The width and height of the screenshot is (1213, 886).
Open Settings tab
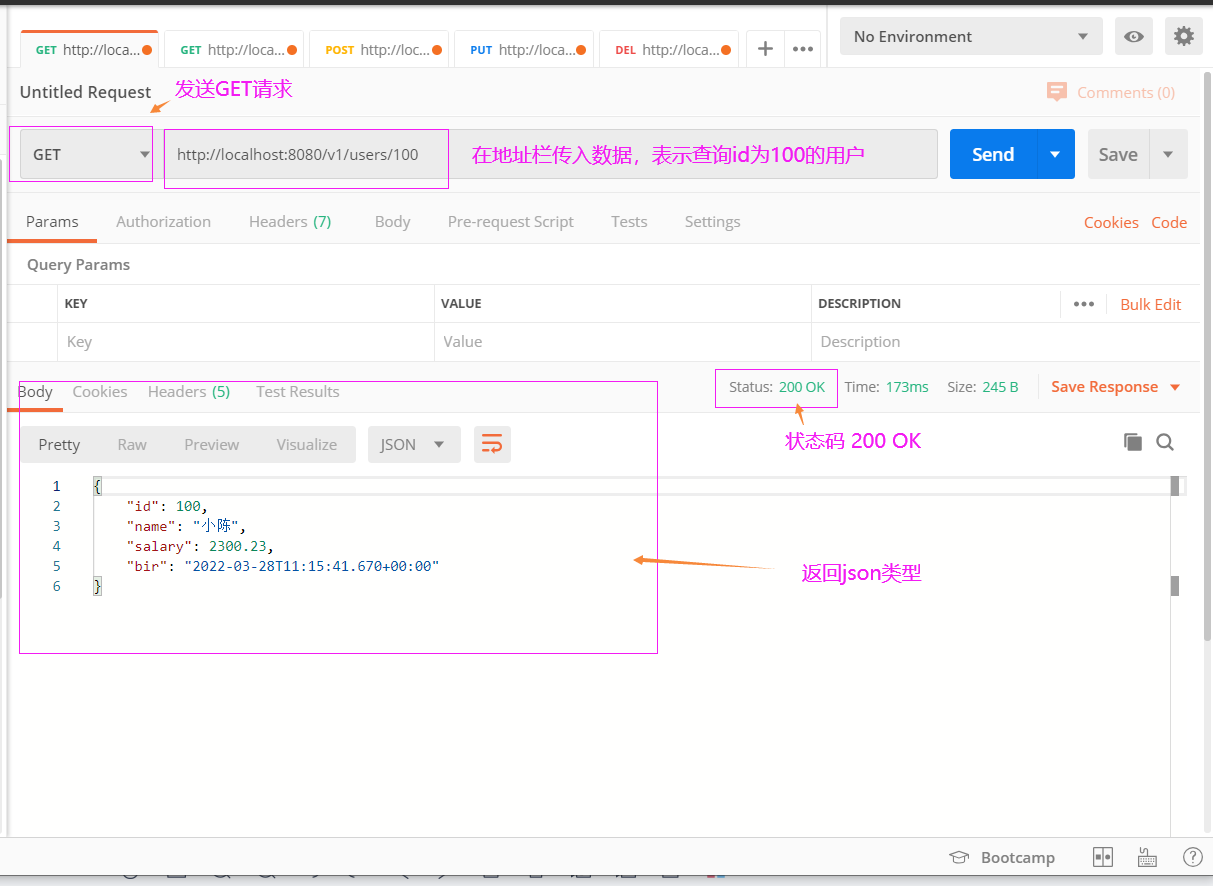tap(712, 222)
